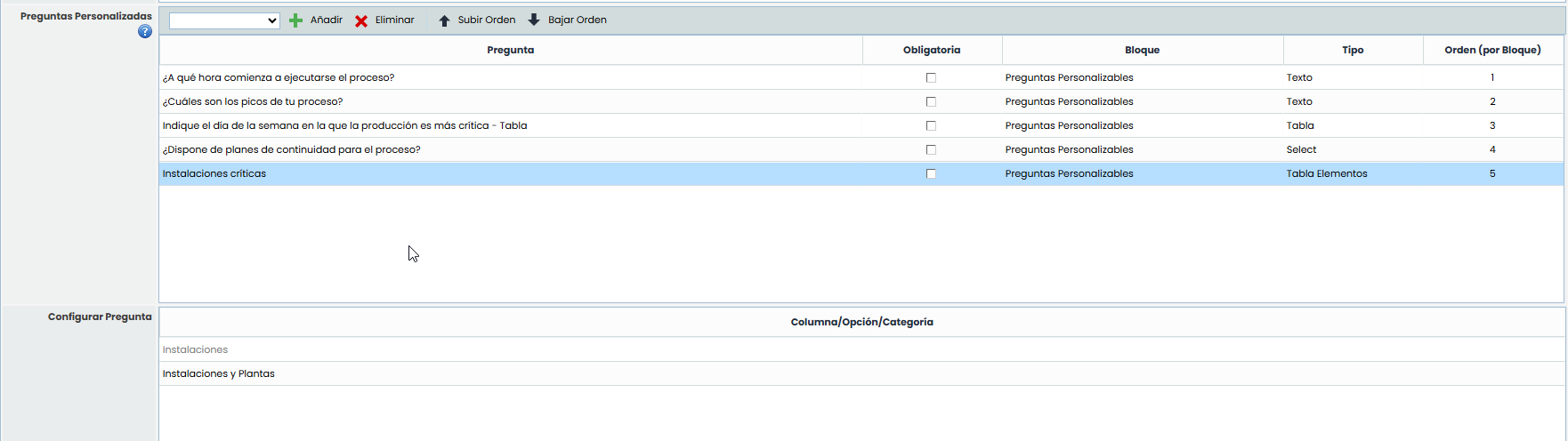The image size is (1568, 441).
Task: Click the Tipo column header
Action: coord(1352,50)
